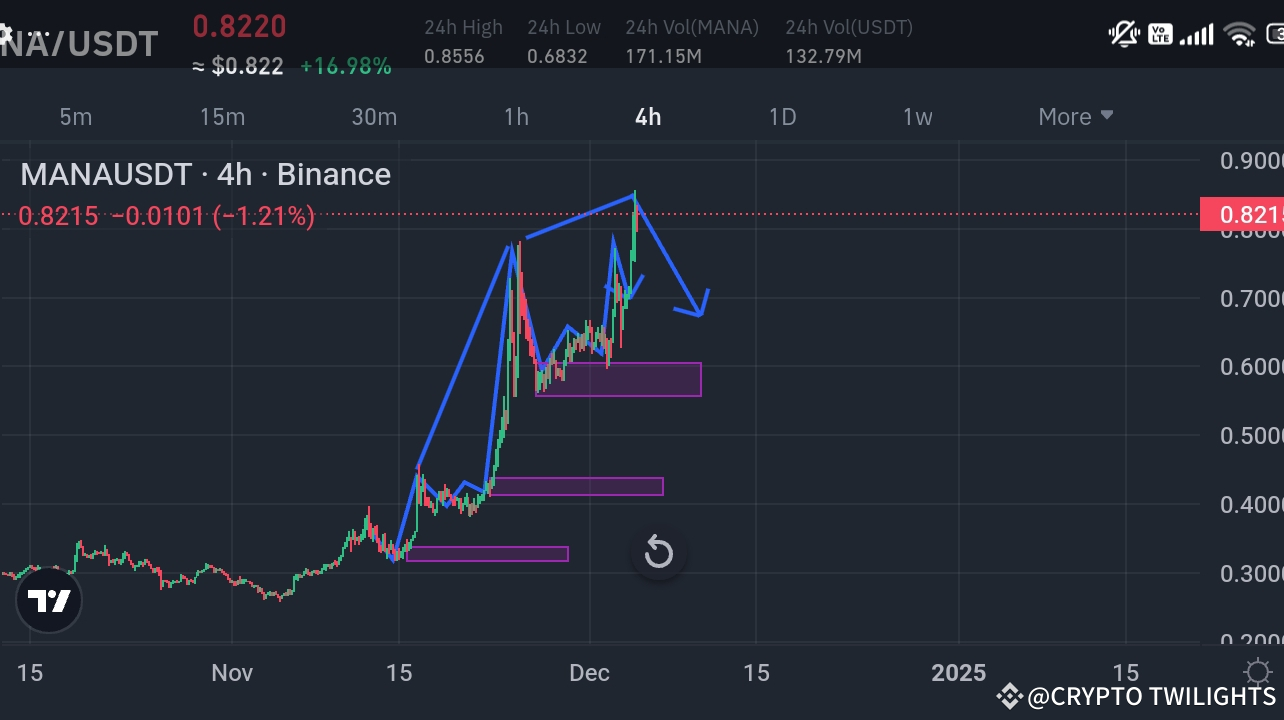Tap the MANA/USDT pair name
Viewport: 1284px width, 720px height.
80,42
